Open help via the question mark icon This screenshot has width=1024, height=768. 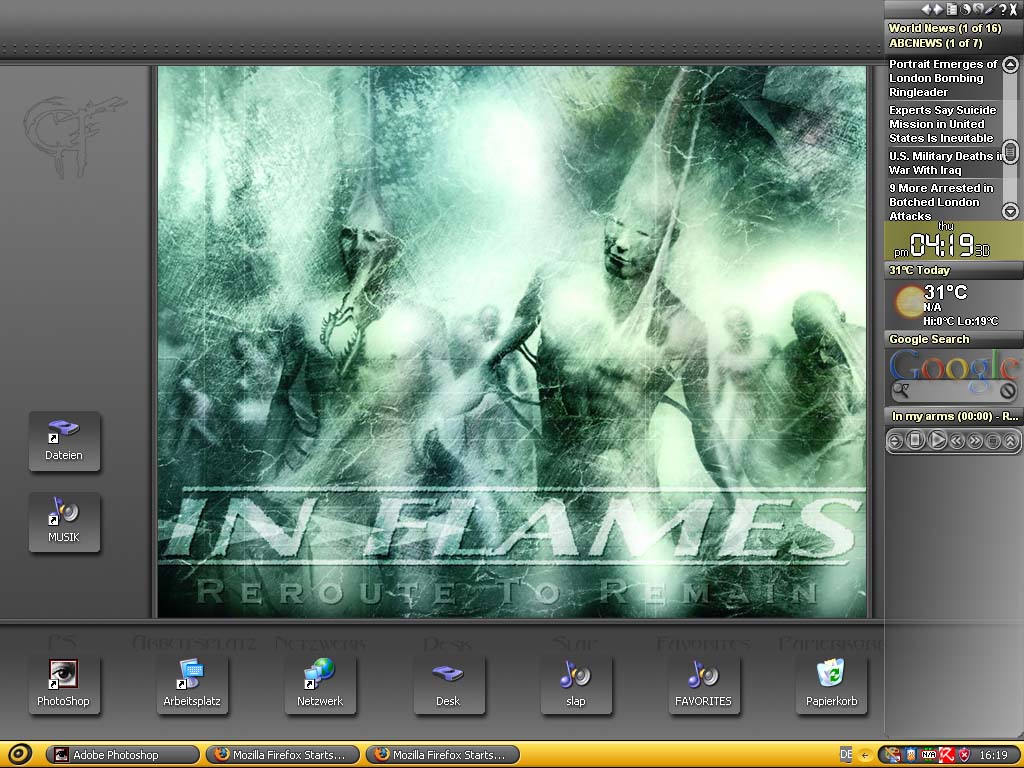tap(1002, 9)
